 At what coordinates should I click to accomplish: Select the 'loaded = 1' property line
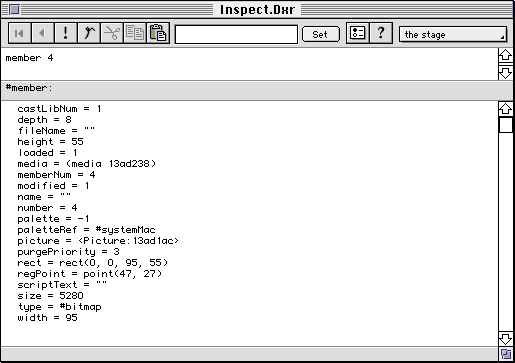pos(47,153)
